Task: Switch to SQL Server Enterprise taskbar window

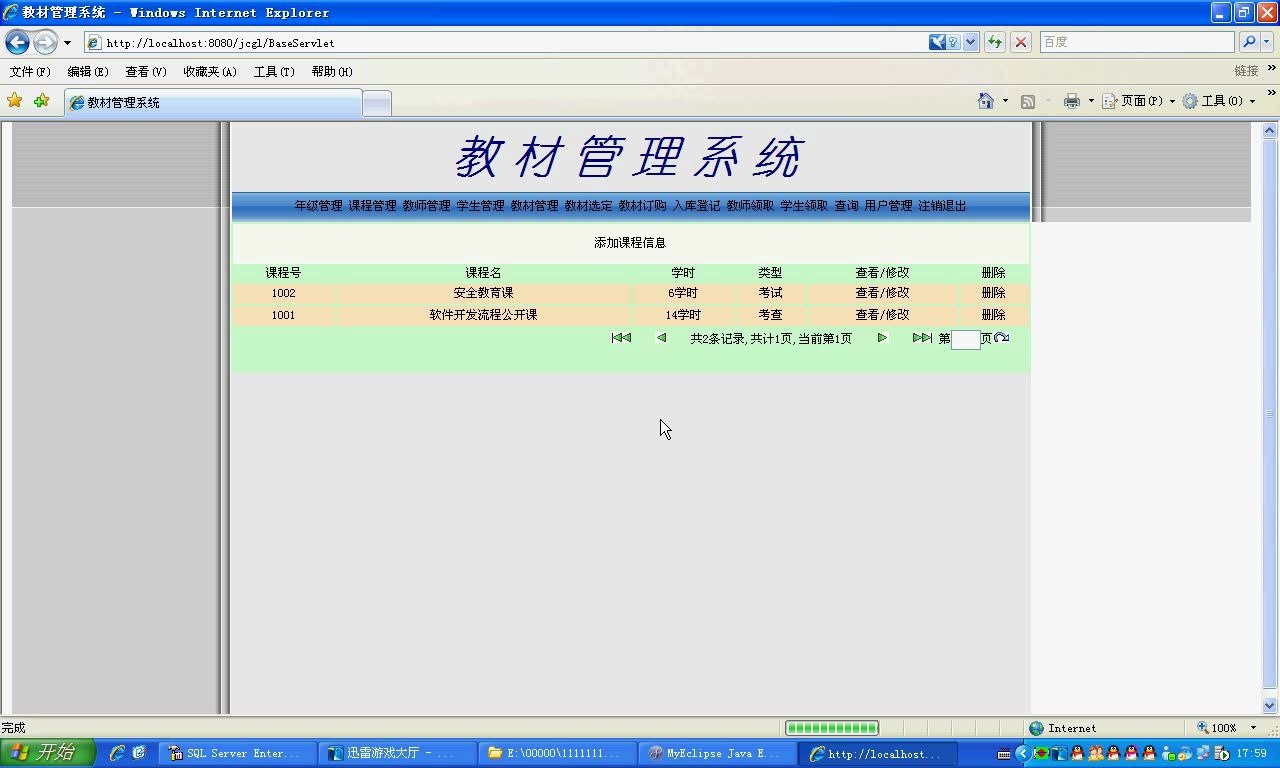Action: point(237,753)
